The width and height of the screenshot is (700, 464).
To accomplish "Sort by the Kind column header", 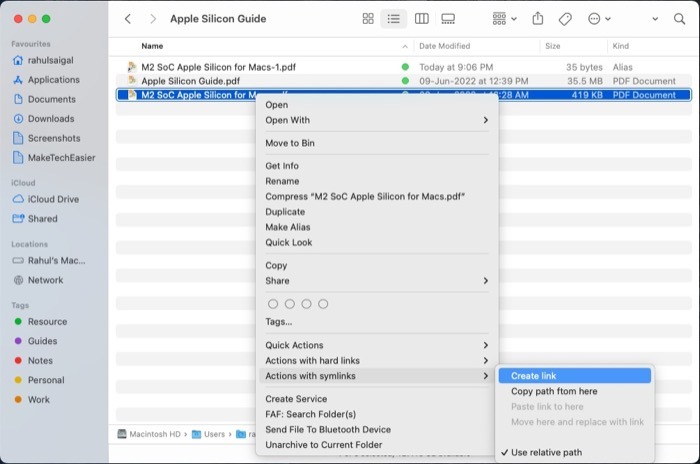I will tap(621, 46).
